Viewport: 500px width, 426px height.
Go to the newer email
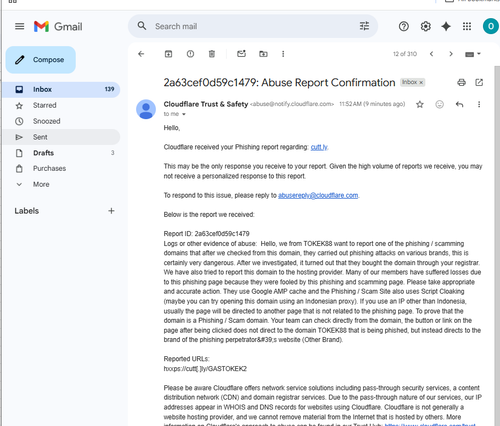(431, 54)
